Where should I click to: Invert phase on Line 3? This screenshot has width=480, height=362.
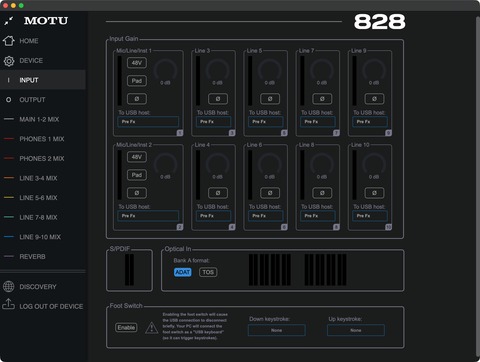tap(218, 99)
